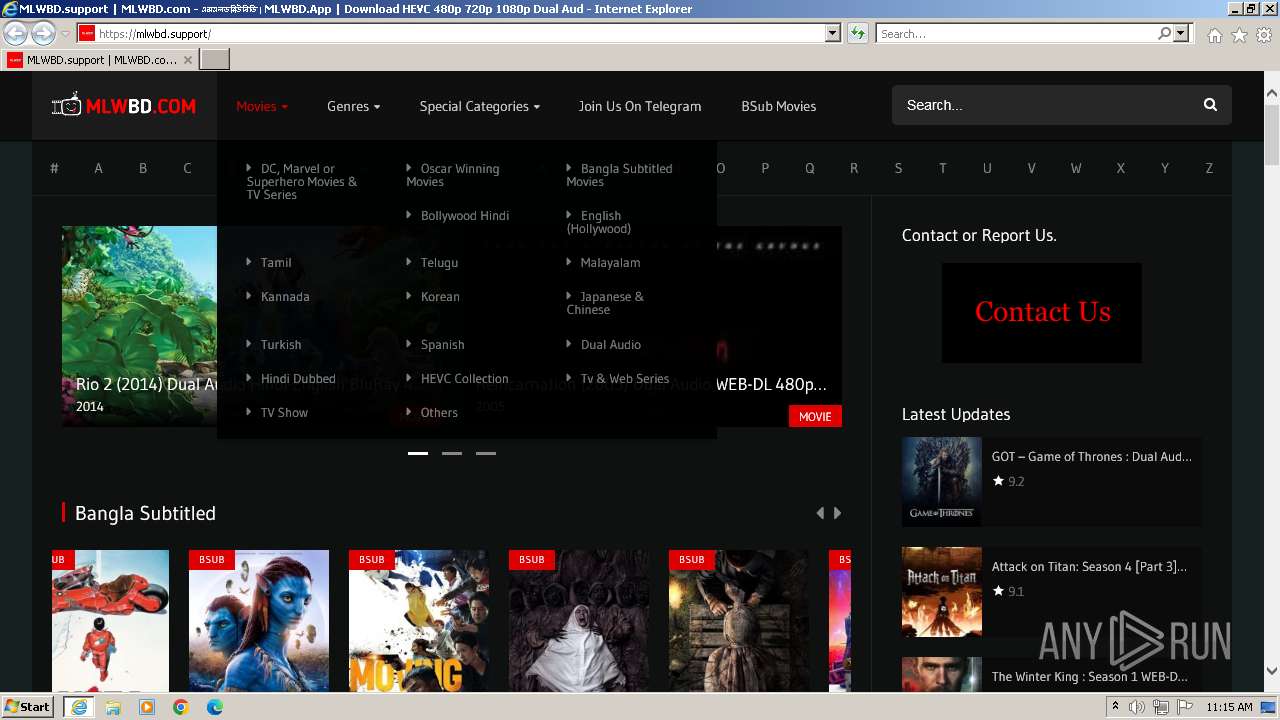Expand the recent pages dropdown arrow
The height and width of the screenshot is (720, 1280).
tap(65, 34)
